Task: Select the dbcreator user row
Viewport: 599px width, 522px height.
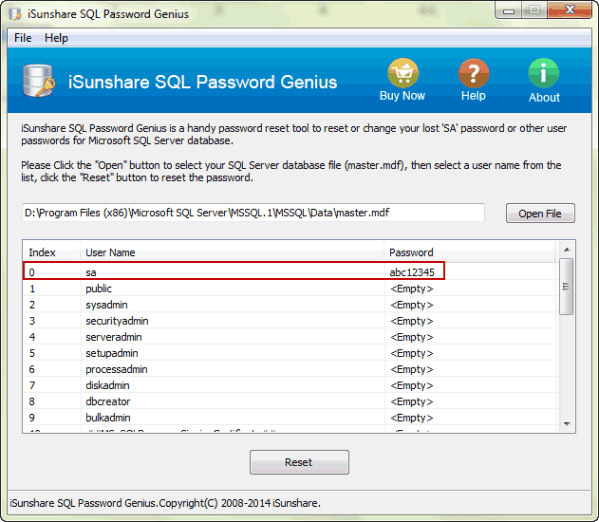Action: tap(290, 401)
